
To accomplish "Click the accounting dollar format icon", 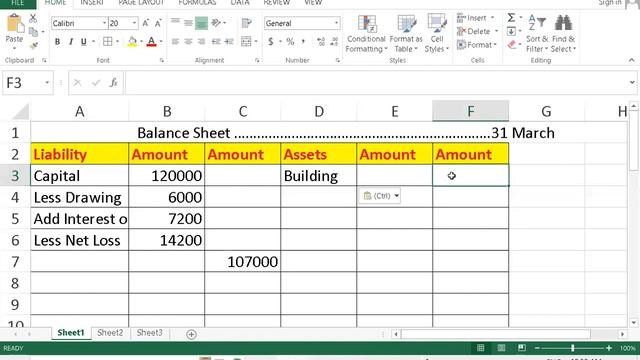I will pyautogui.click(x=271, y=42).
